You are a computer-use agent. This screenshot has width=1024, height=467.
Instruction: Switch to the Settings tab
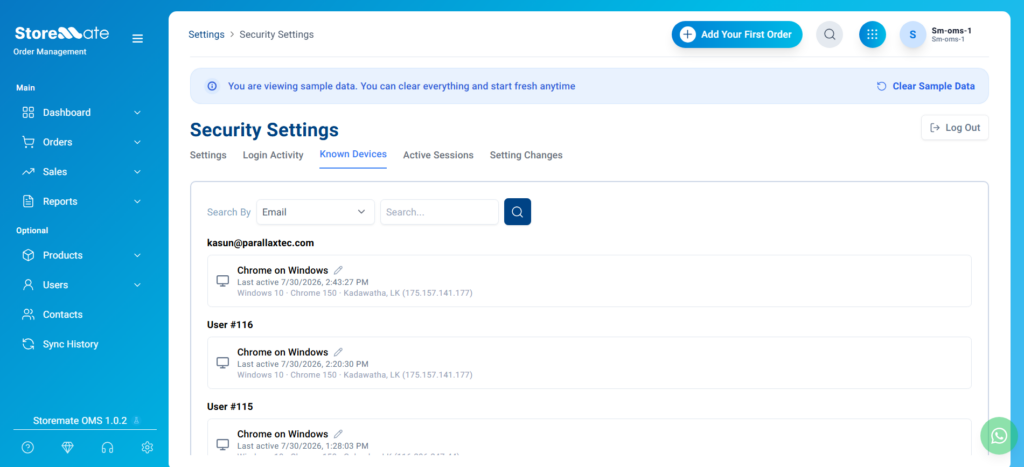208,155
